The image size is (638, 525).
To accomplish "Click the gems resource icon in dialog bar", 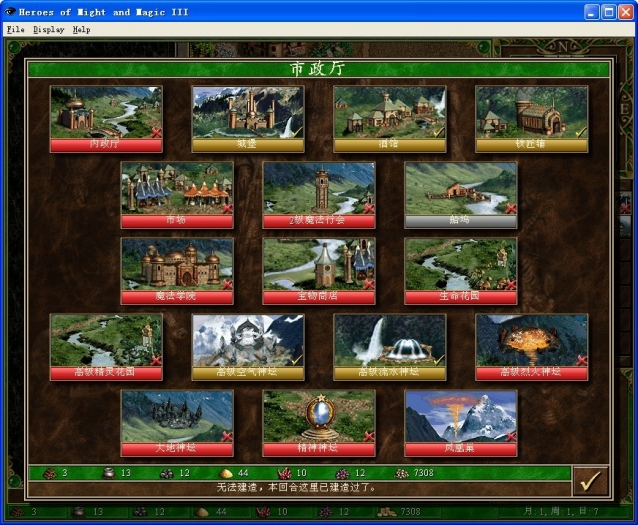I will click(x=343, y=473).
